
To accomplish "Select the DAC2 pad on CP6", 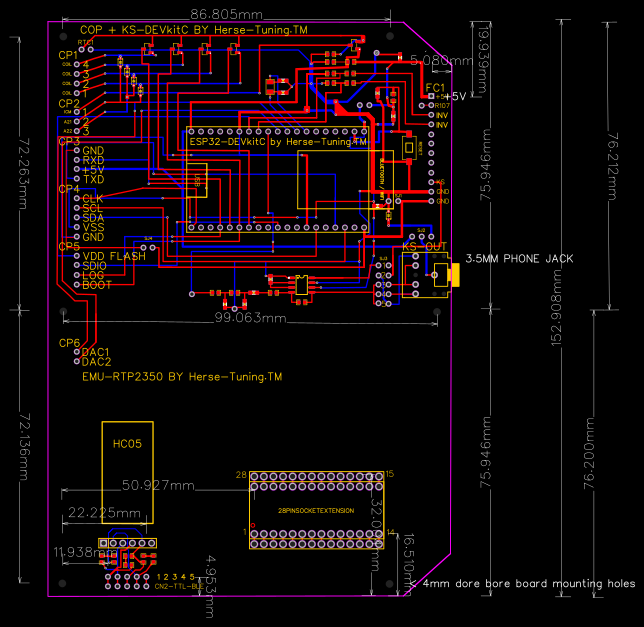I will point(77,361).
